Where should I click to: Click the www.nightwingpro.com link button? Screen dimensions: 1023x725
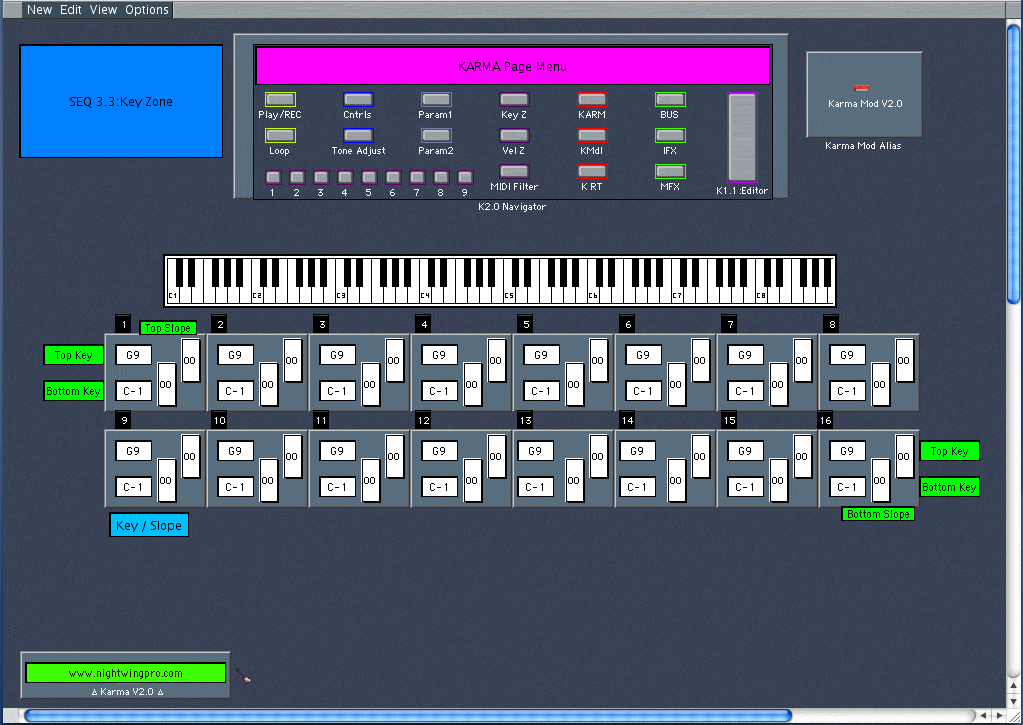coord(125,673)
